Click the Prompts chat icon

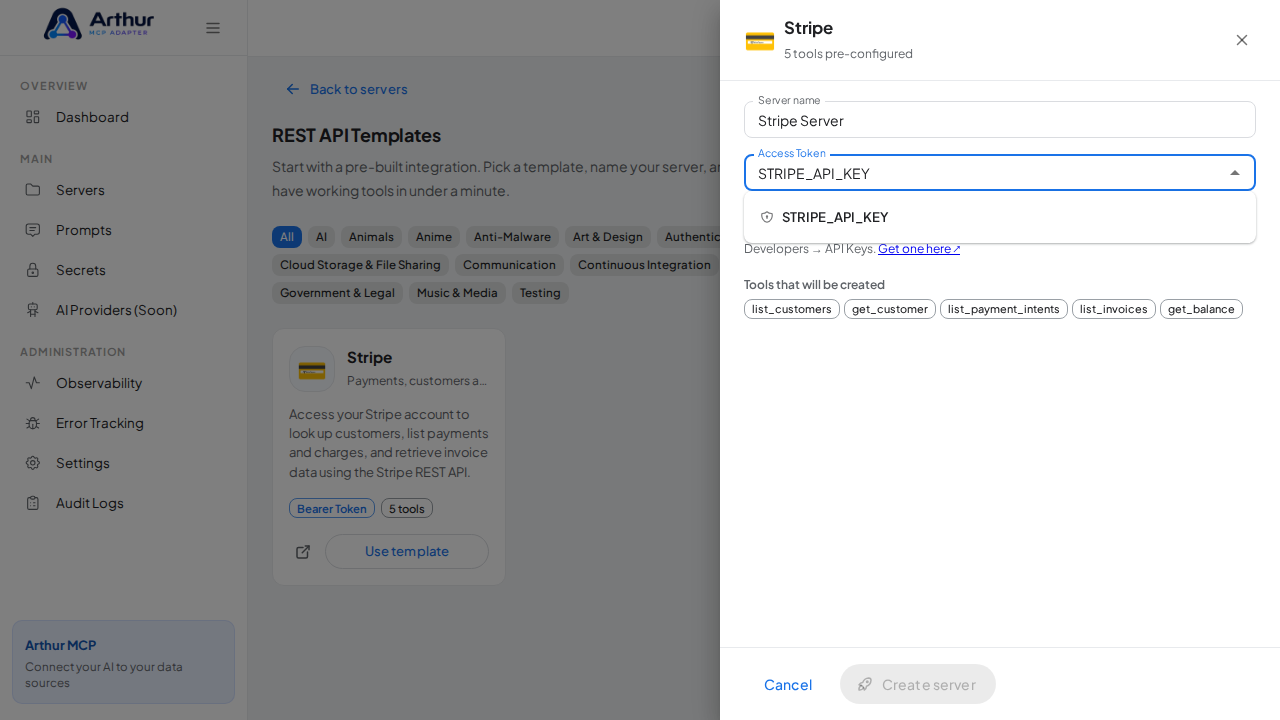pyautogui.click(x=33, y=230)
